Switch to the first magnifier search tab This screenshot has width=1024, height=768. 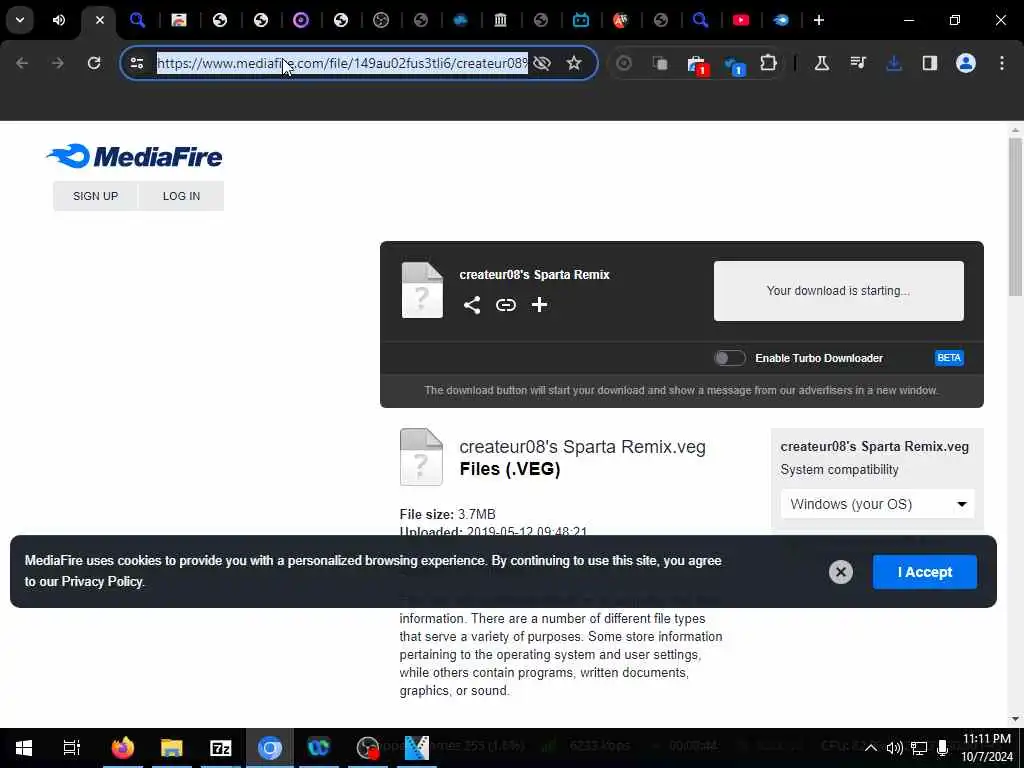[137, 20]
